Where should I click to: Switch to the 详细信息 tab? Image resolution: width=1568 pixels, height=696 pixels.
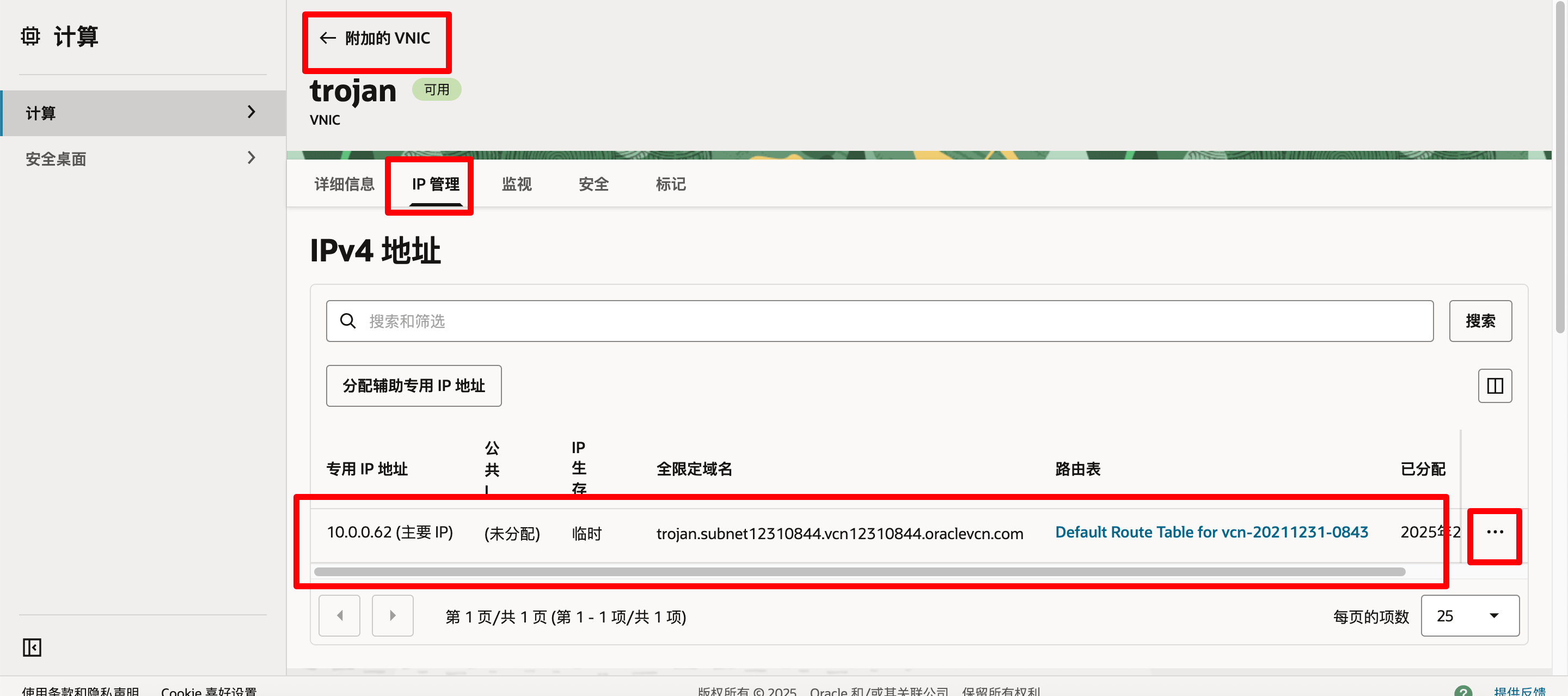pos(344,184)
